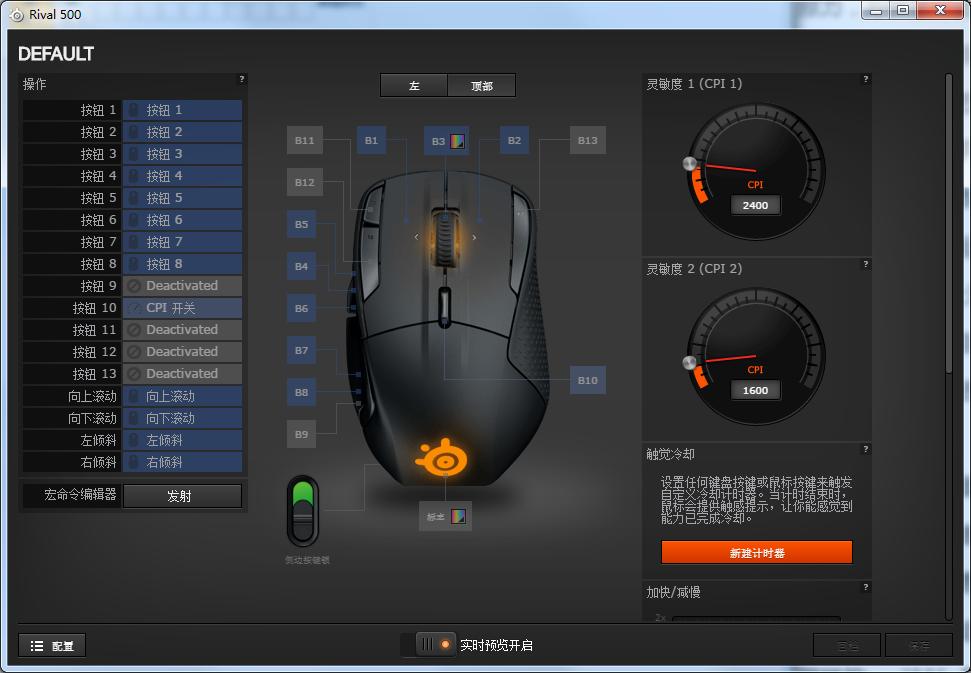Image resolution: width=971 pixels, height=673 pixels.
Task: Click the help question mark for 操作 panel
Action: tap(241, 79)
